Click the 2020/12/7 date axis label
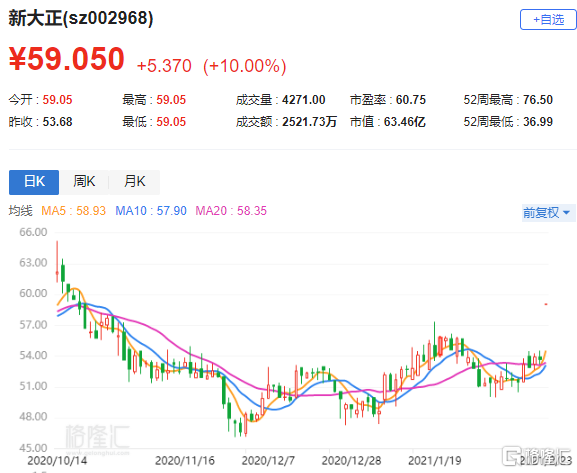577x473 pixels. [x=268, y=461]
